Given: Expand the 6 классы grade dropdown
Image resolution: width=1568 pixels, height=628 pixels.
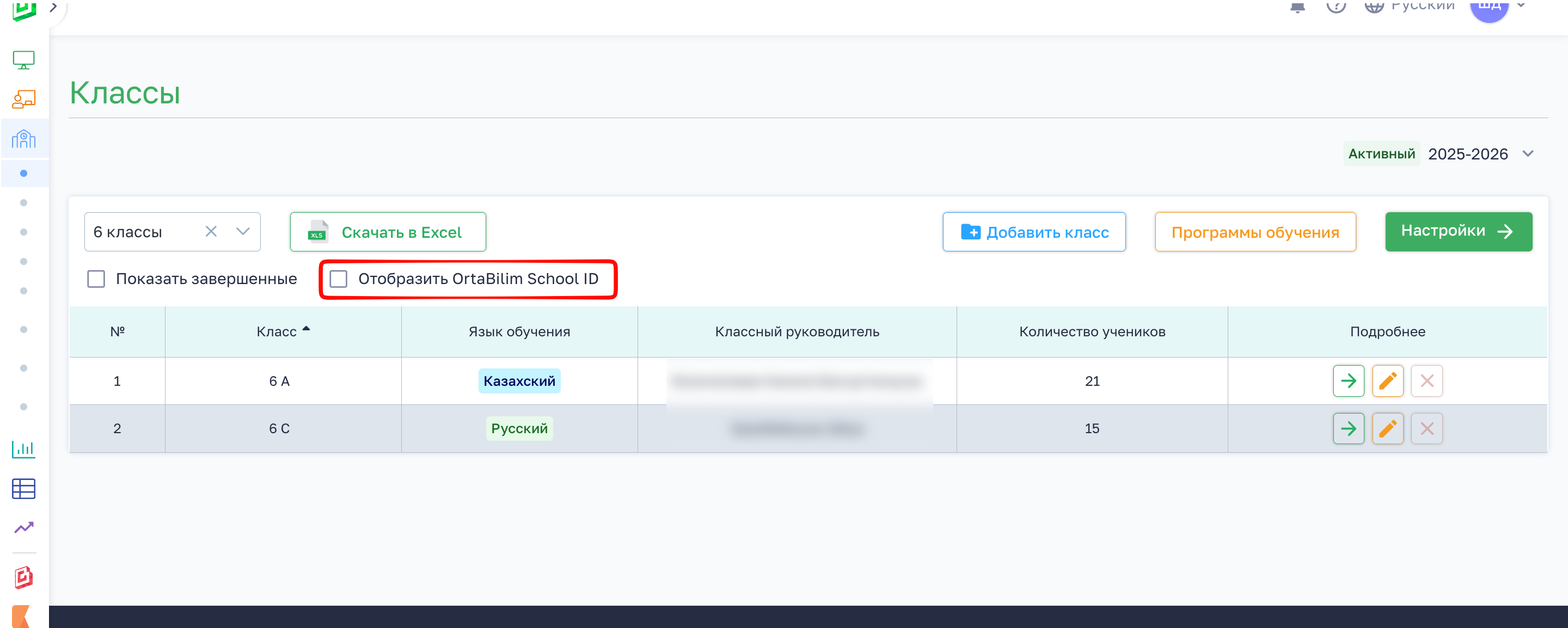Looking at the screenshot, I should point(243,232).
